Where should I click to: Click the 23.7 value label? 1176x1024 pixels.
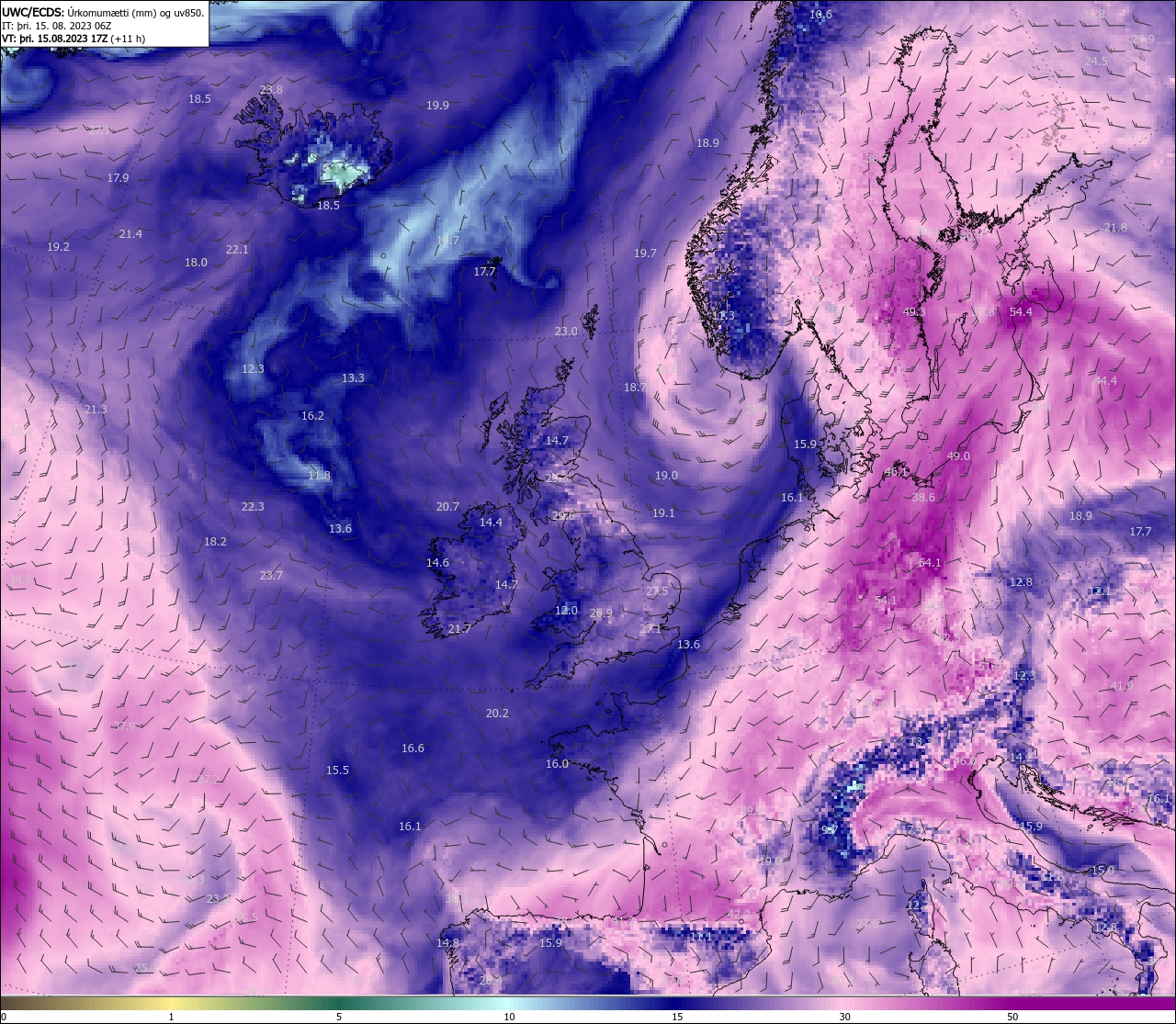tap(271, 576)
